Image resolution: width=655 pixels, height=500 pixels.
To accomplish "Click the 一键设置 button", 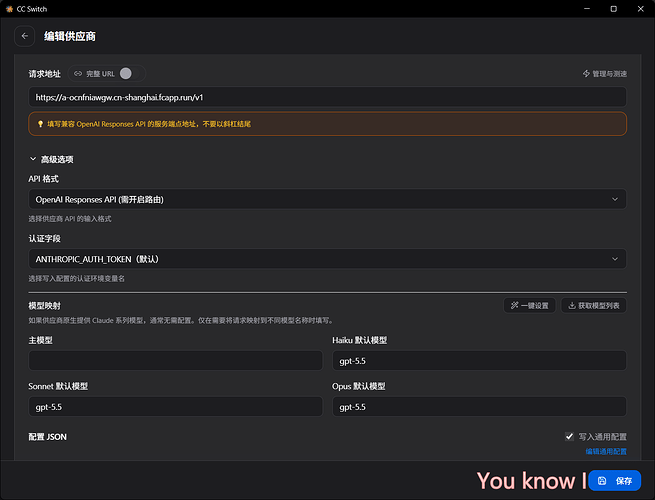I will 529,306.
